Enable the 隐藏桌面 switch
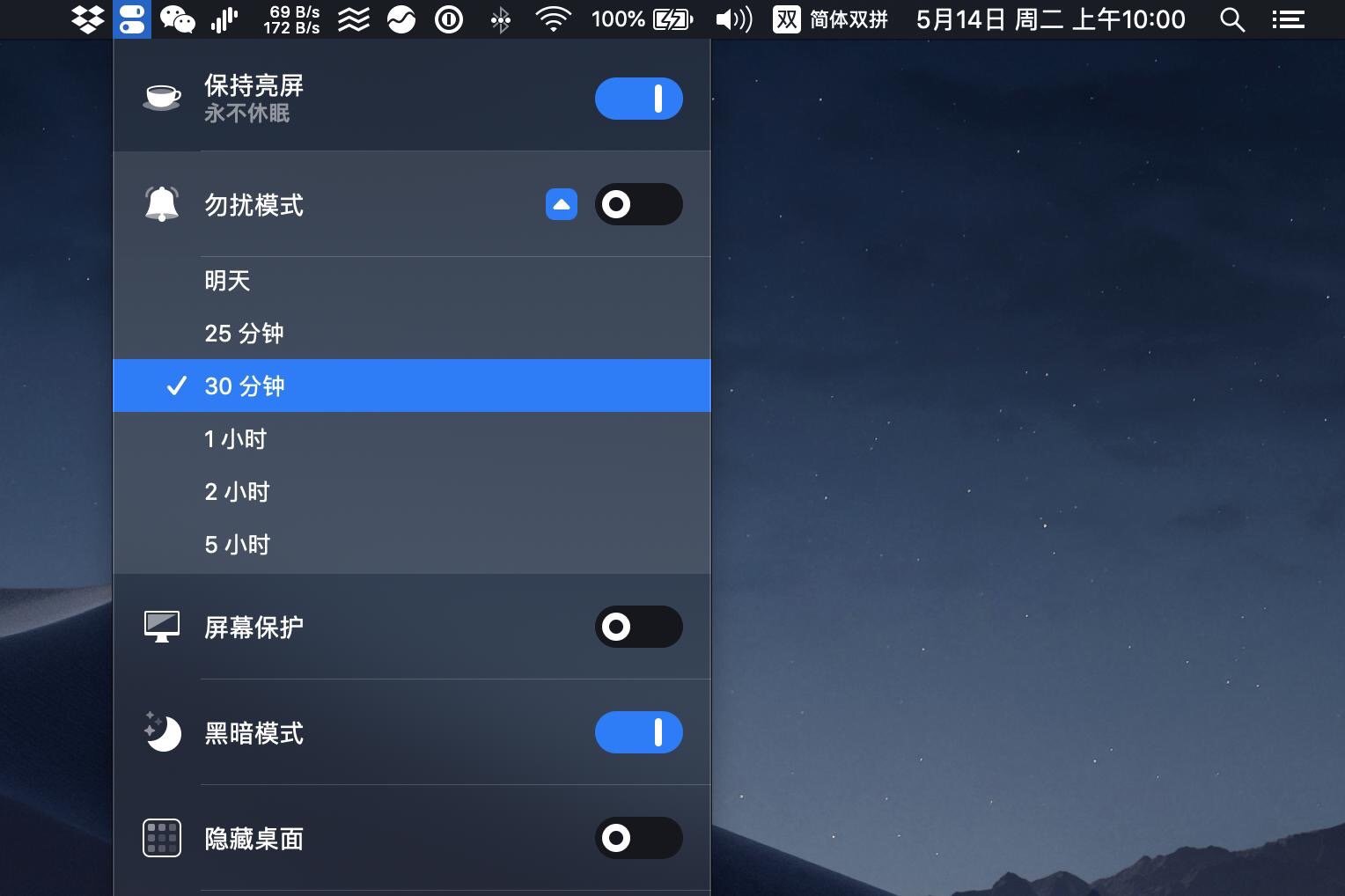This screenshot has width=1345, height=896. (639, 838)
